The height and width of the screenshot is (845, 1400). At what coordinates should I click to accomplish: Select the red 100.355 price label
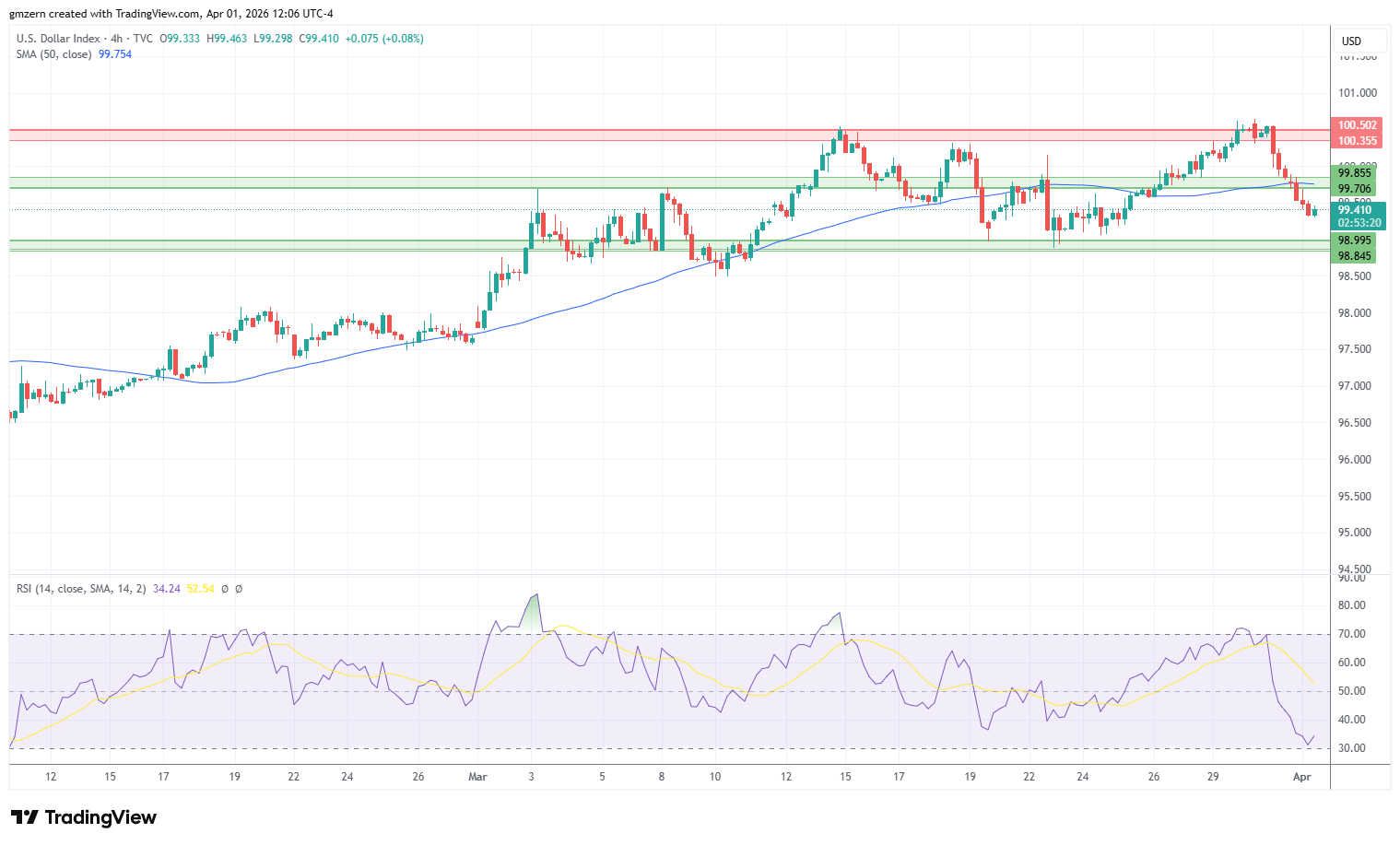tap(1357, 141)
